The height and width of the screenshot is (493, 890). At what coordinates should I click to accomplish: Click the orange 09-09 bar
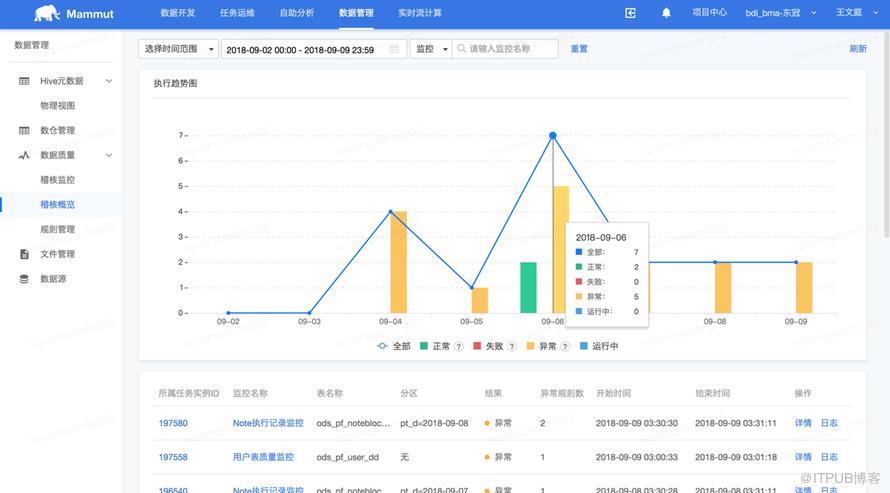coord(804,288)
